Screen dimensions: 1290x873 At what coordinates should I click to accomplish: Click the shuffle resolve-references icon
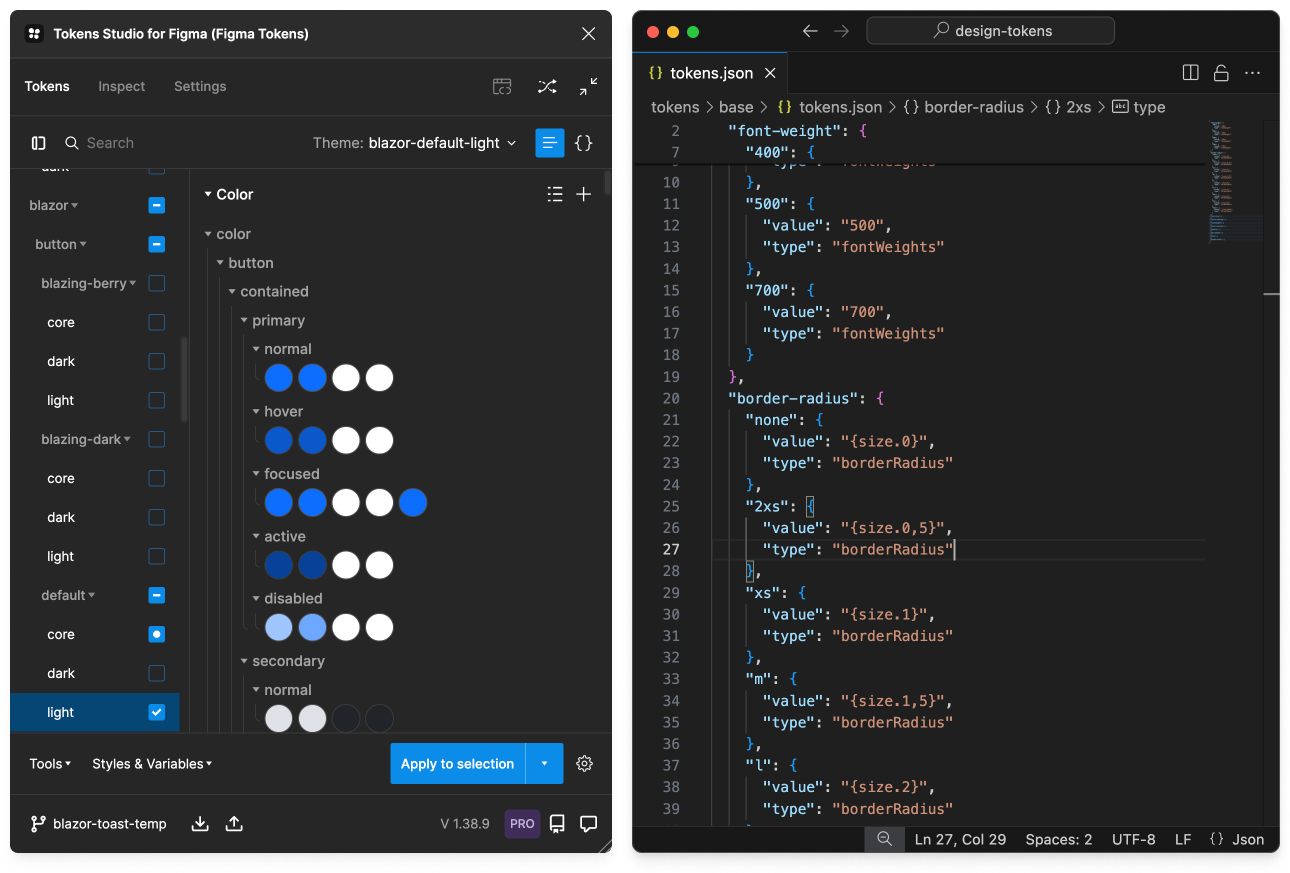tap(547, 87)
